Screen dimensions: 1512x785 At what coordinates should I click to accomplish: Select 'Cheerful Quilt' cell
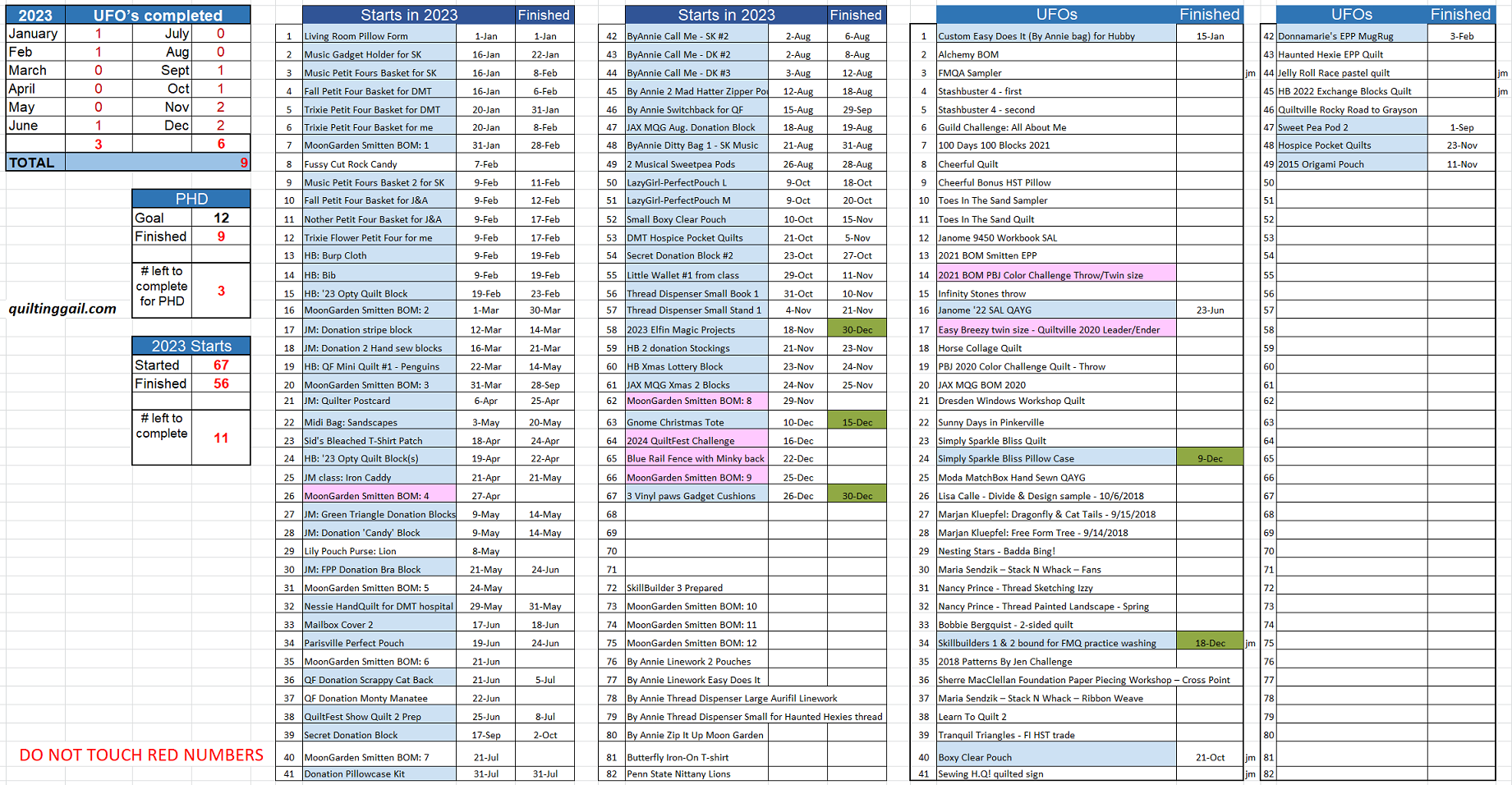tap(1055, 164)
